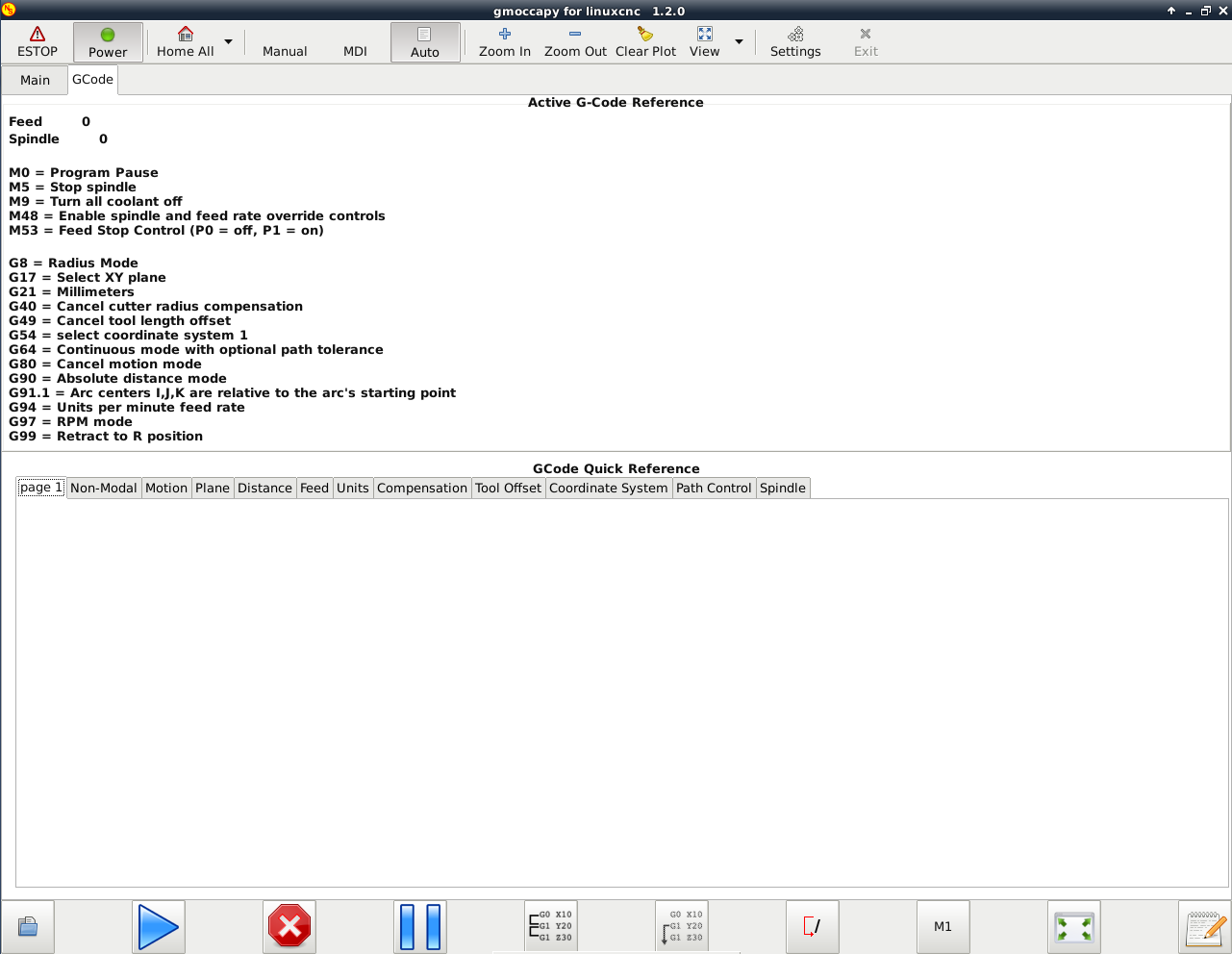The image size is (1232, 954).
Task: Click the window menu icon in title bar
Action: pos(9,11)
